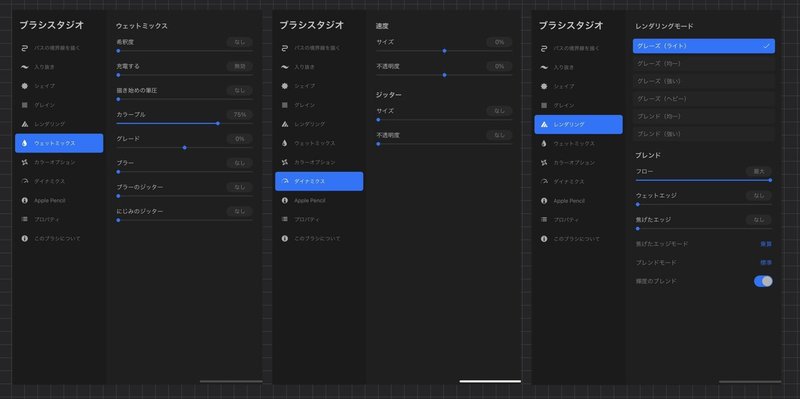Toggle the 輝度のブレンド switch off

[763, 281]
